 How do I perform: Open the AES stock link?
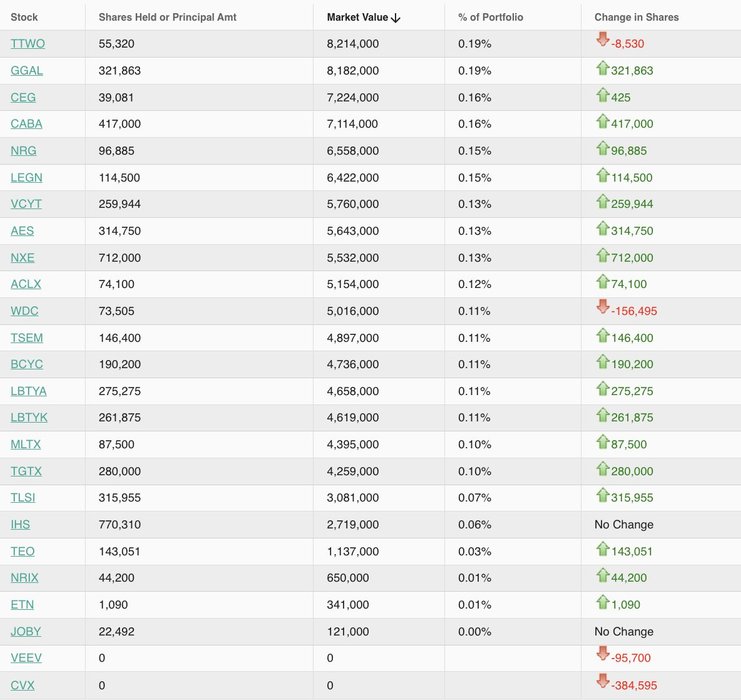[x=22, y=231]
